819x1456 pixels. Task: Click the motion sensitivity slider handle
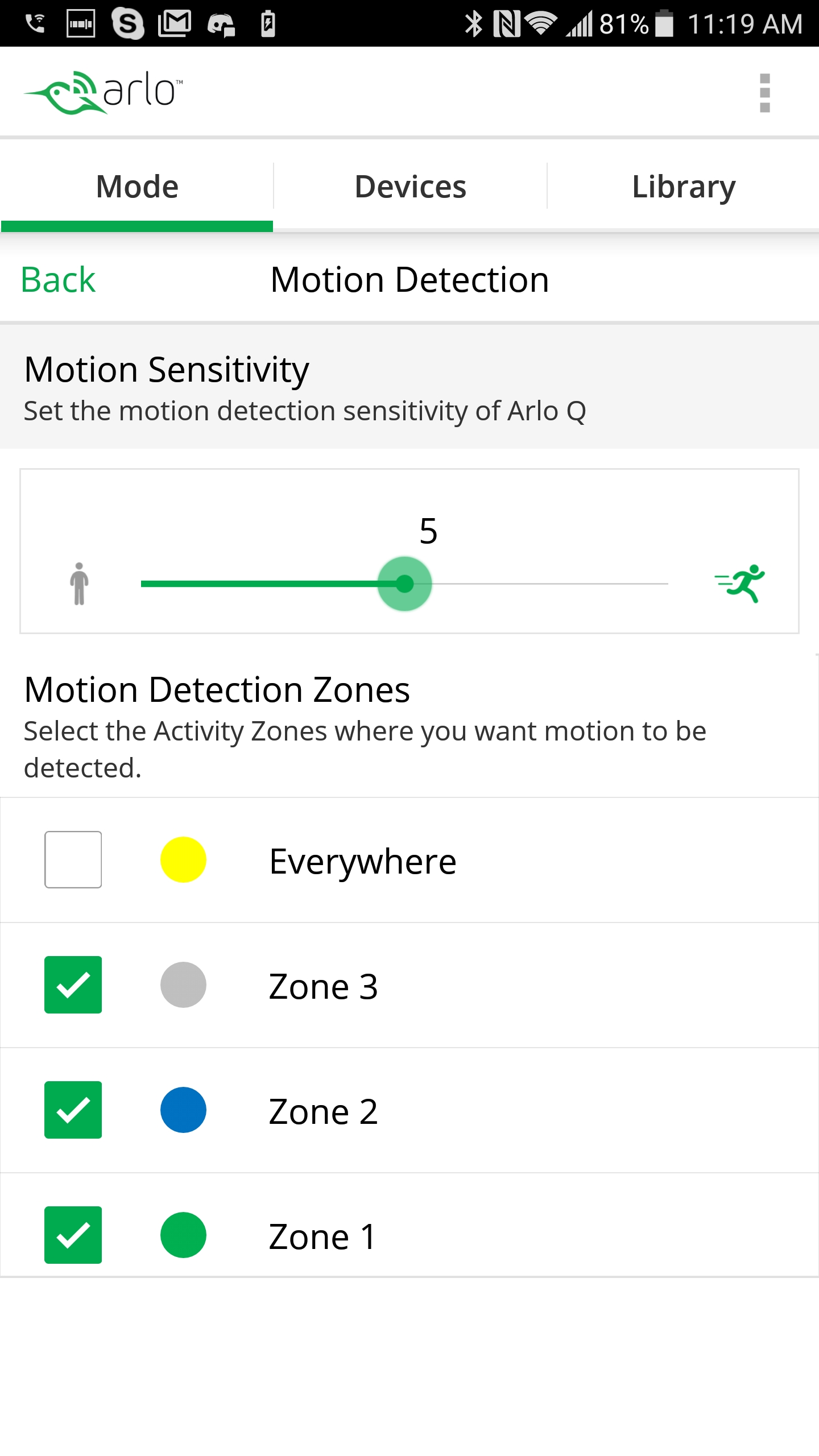tap(404, 584)
